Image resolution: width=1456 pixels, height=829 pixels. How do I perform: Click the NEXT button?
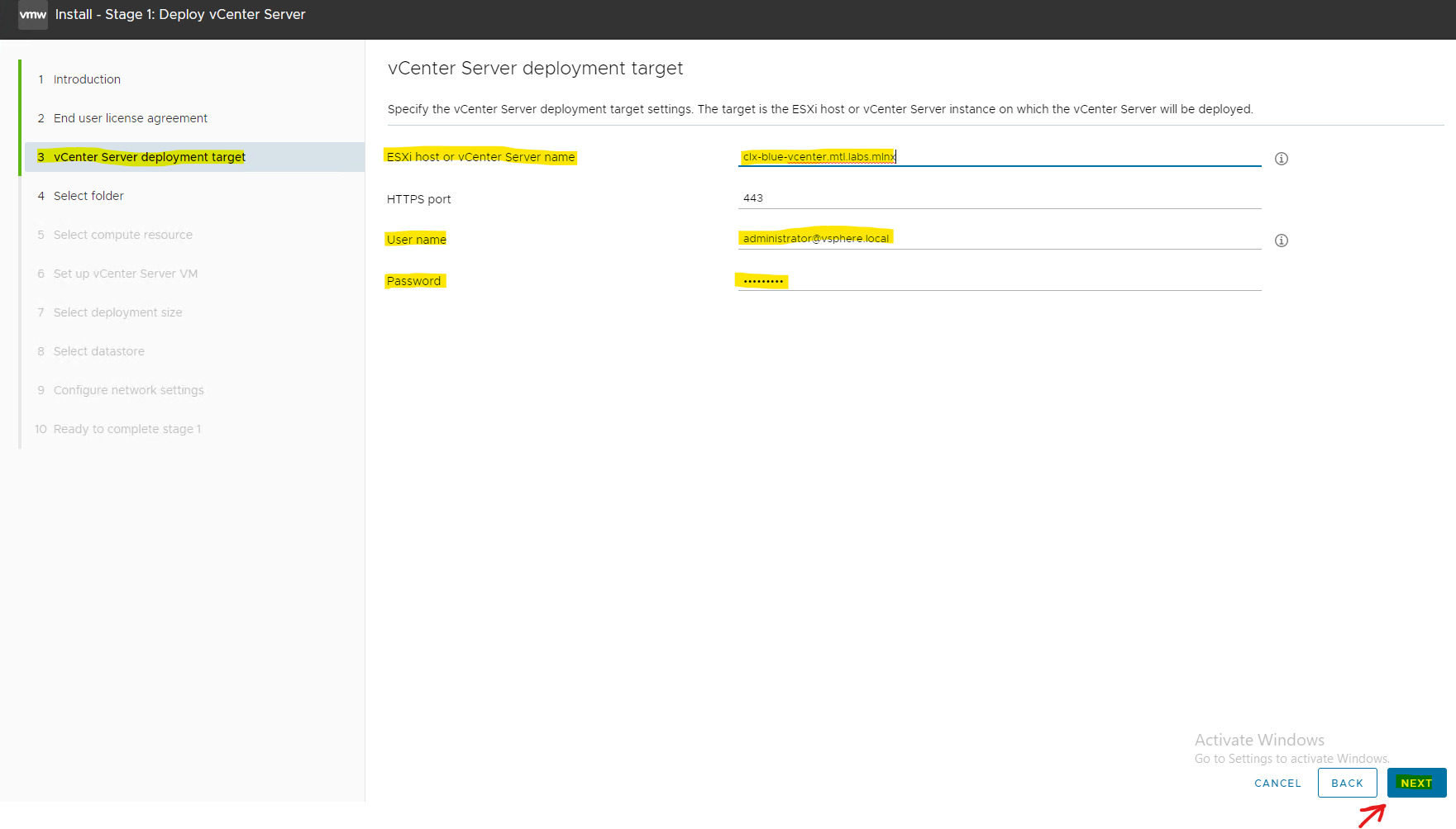click(x=1416, y=783)
